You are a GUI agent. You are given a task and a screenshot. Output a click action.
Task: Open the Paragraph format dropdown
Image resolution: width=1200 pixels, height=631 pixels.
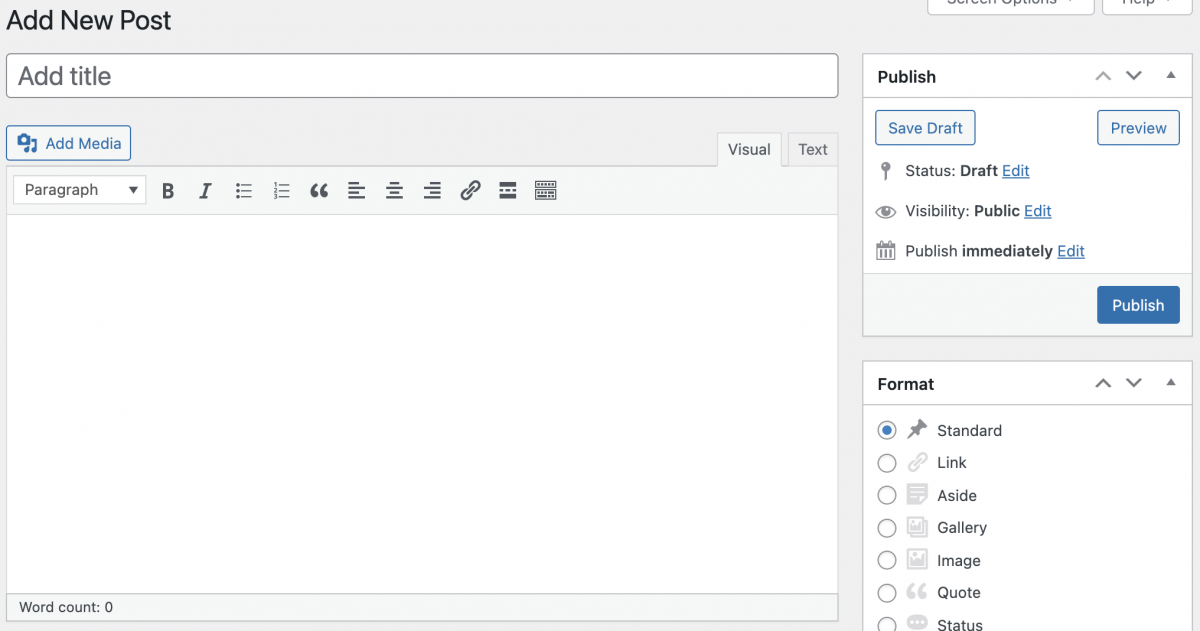pyautogui.click(x=80, y=190)
